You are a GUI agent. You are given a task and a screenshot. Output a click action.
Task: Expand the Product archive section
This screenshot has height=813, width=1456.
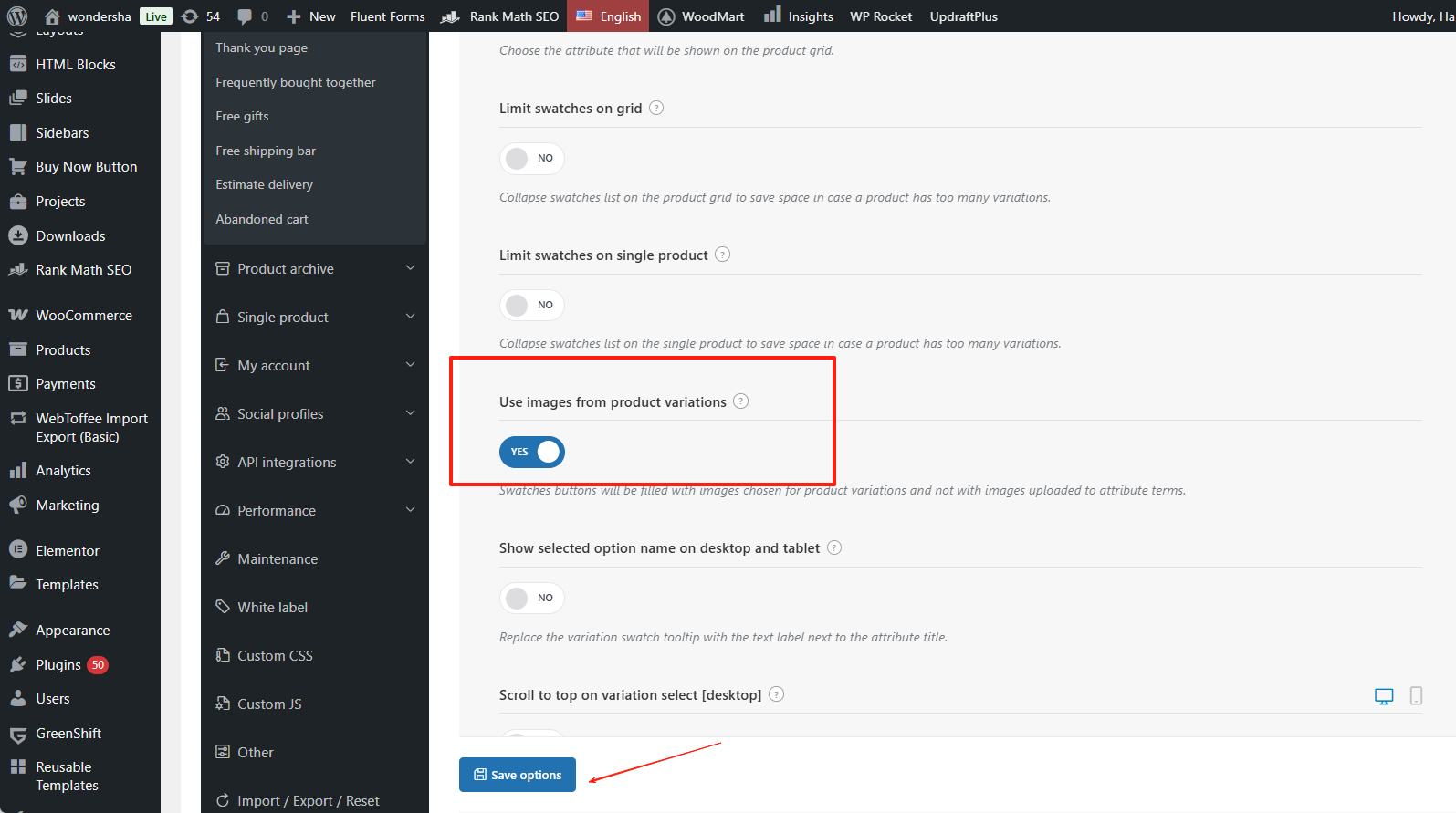(315, 269)
